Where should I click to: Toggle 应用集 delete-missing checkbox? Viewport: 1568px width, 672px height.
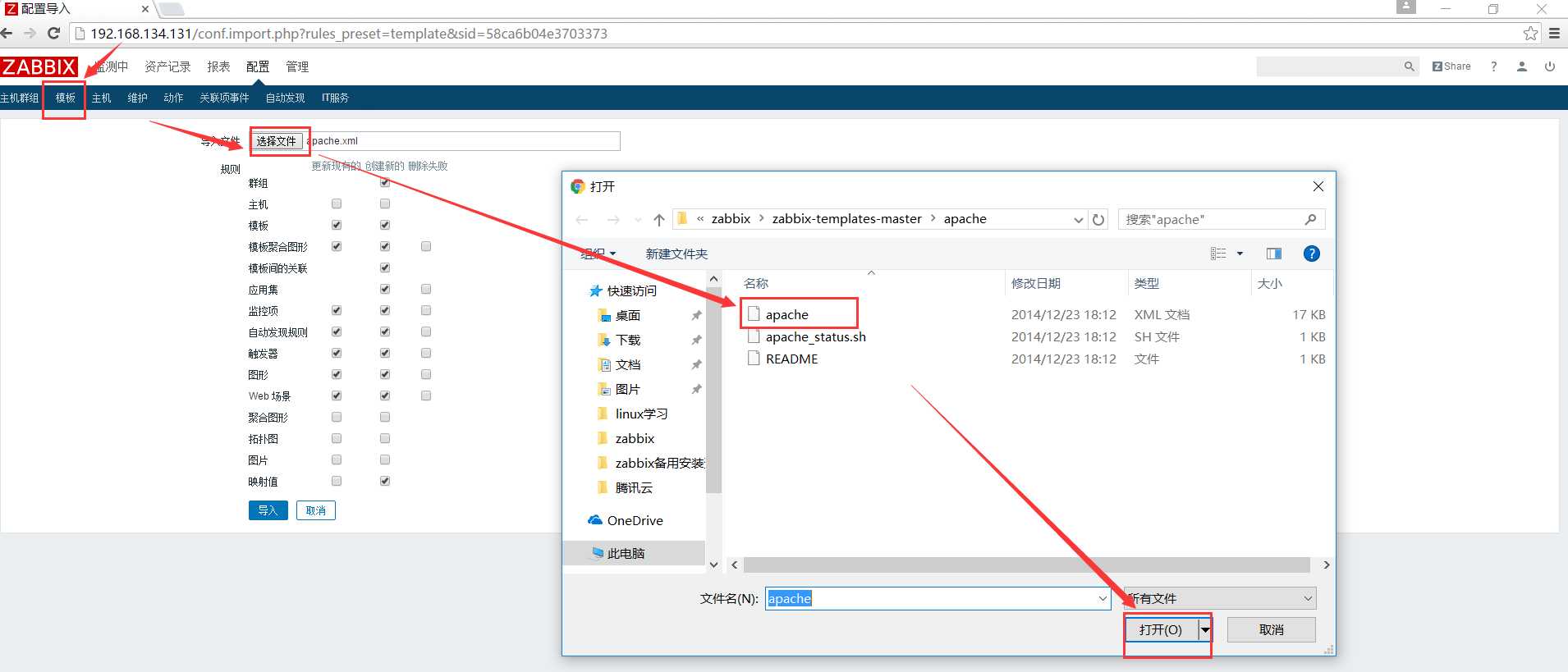point(426,289)
